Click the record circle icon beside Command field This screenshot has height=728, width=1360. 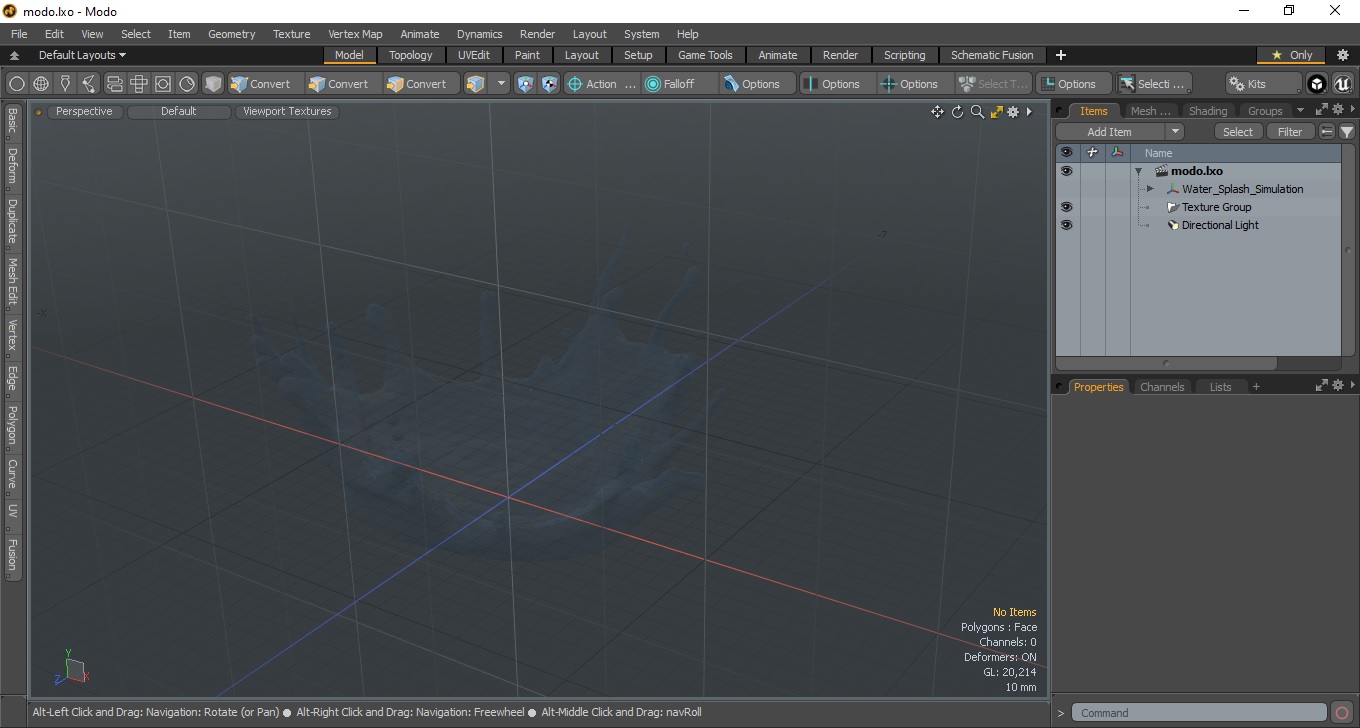click(x=1343, y=713)
